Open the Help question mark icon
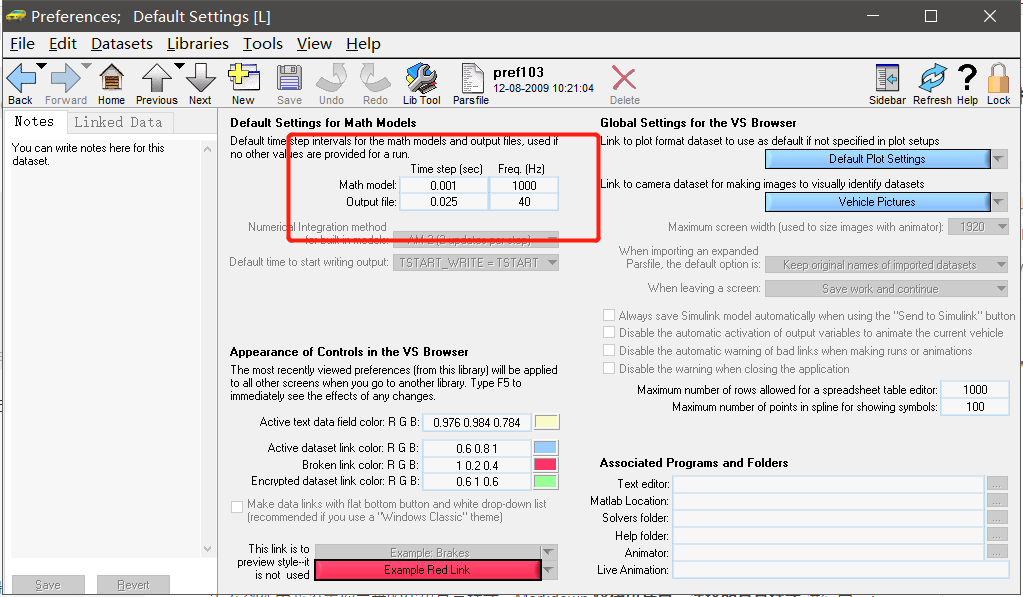 [967, 77]
